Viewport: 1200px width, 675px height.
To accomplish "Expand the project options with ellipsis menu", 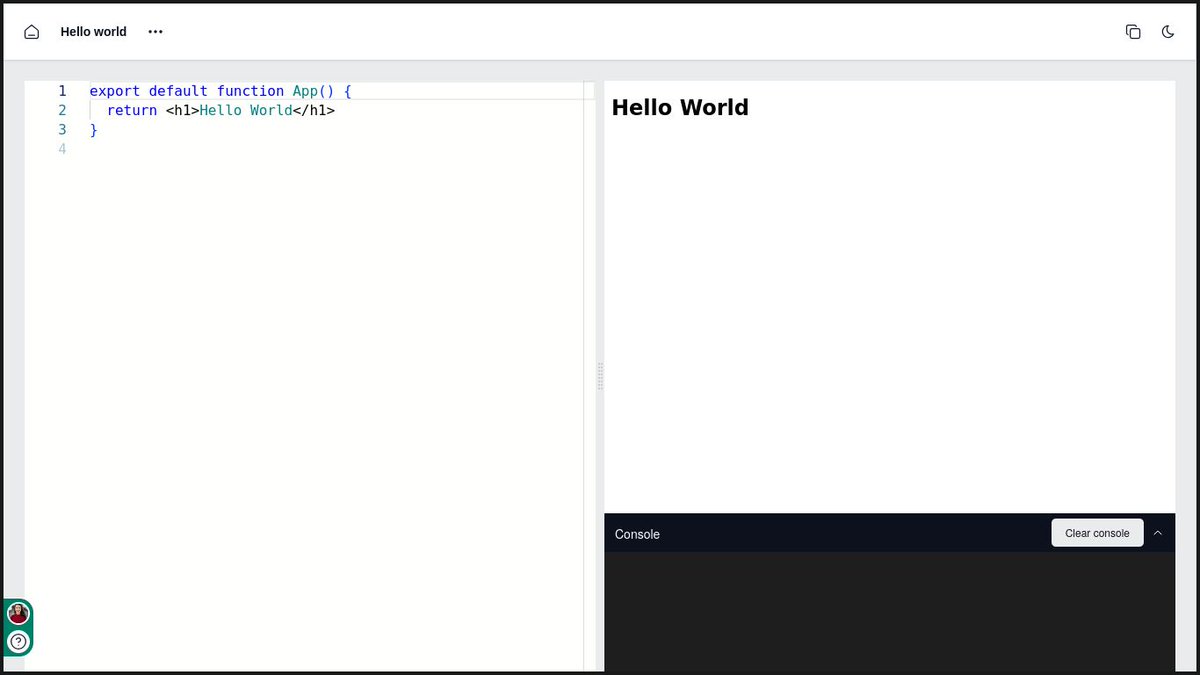I will pos(155,32).
